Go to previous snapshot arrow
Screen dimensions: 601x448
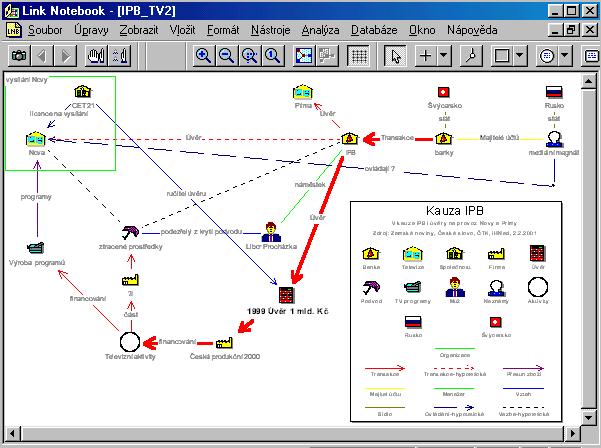point(42,56)
